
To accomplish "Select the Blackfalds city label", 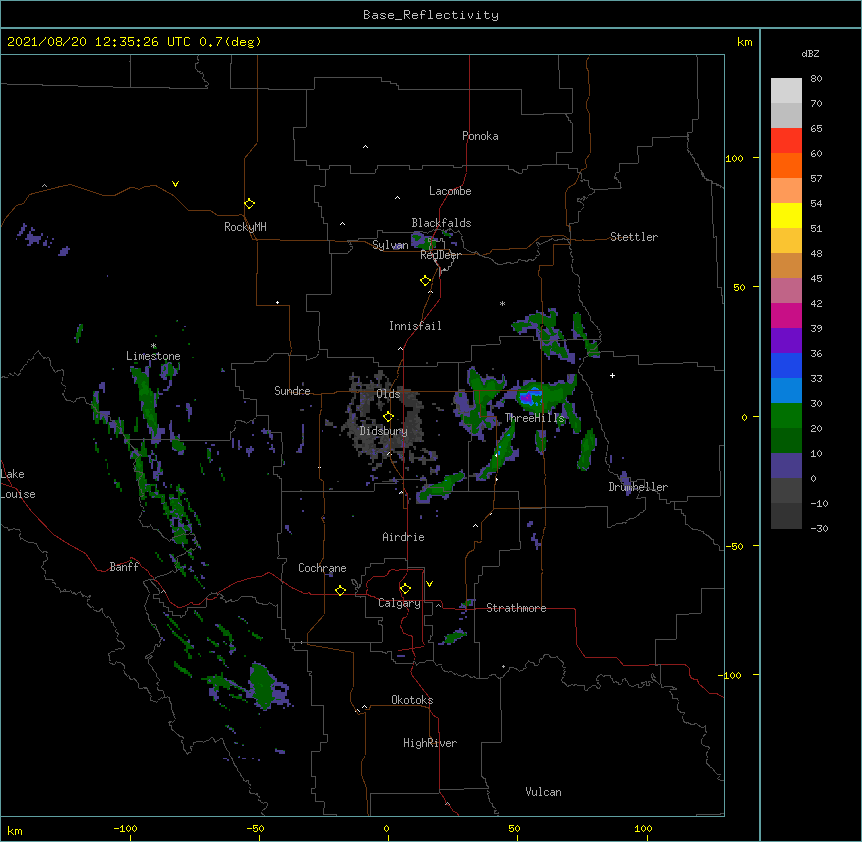I will click(x=441, y=223).
